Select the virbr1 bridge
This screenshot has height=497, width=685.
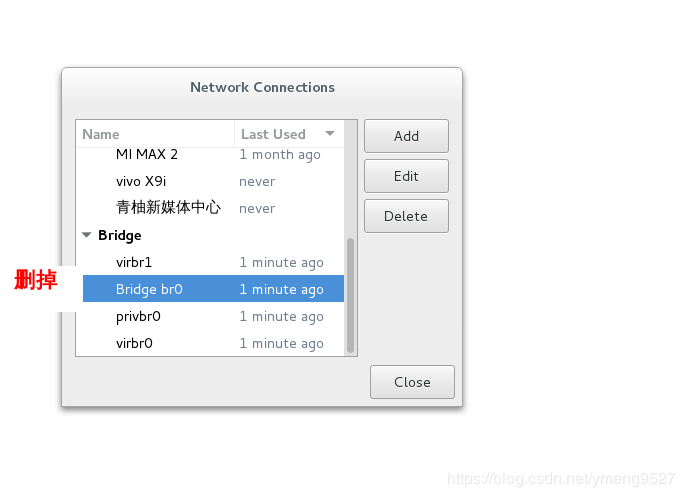click(134, 263)
